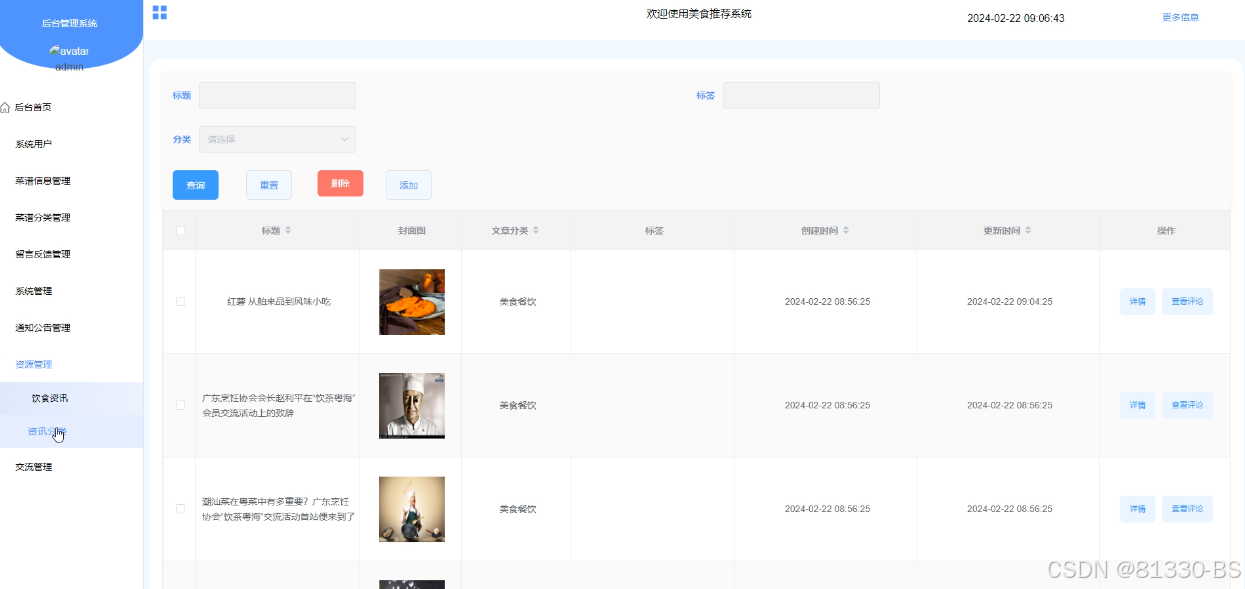Sort by 更新时间 column sort arrows

tap(1028, 230)
